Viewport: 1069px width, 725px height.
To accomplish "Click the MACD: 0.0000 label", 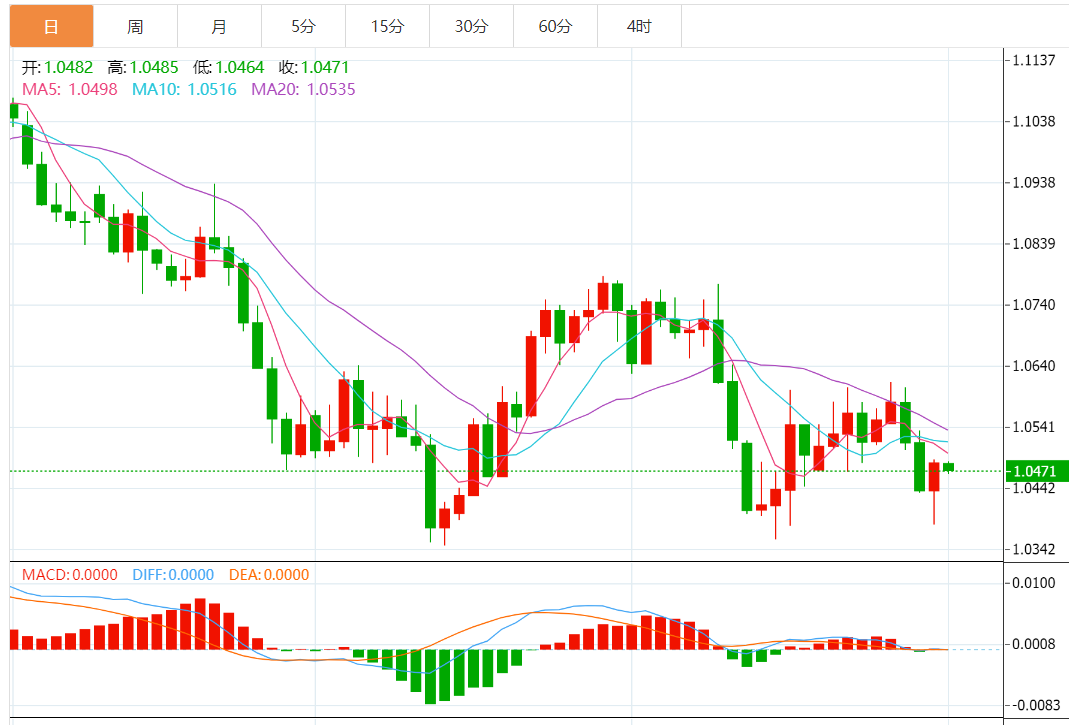I will [x=70, y=575].
